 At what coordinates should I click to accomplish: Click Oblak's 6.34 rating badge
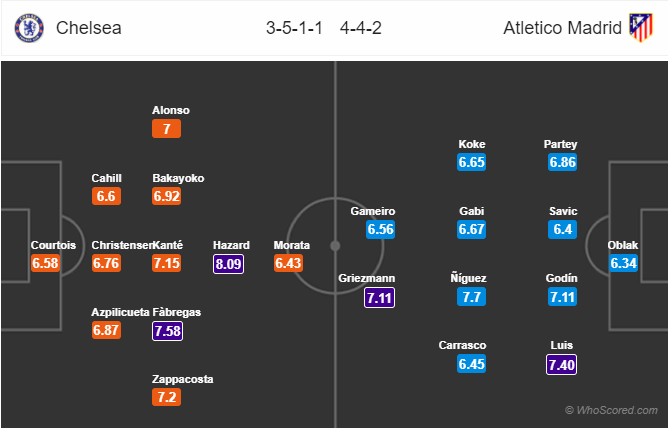(x=626, y=264)
